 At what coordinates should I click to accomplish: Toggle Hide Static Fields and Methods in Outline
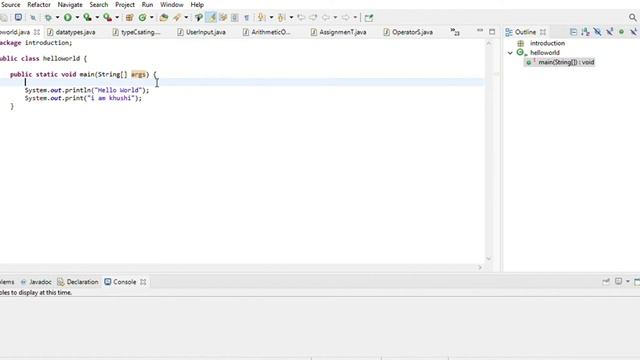(x=610, y=32)
